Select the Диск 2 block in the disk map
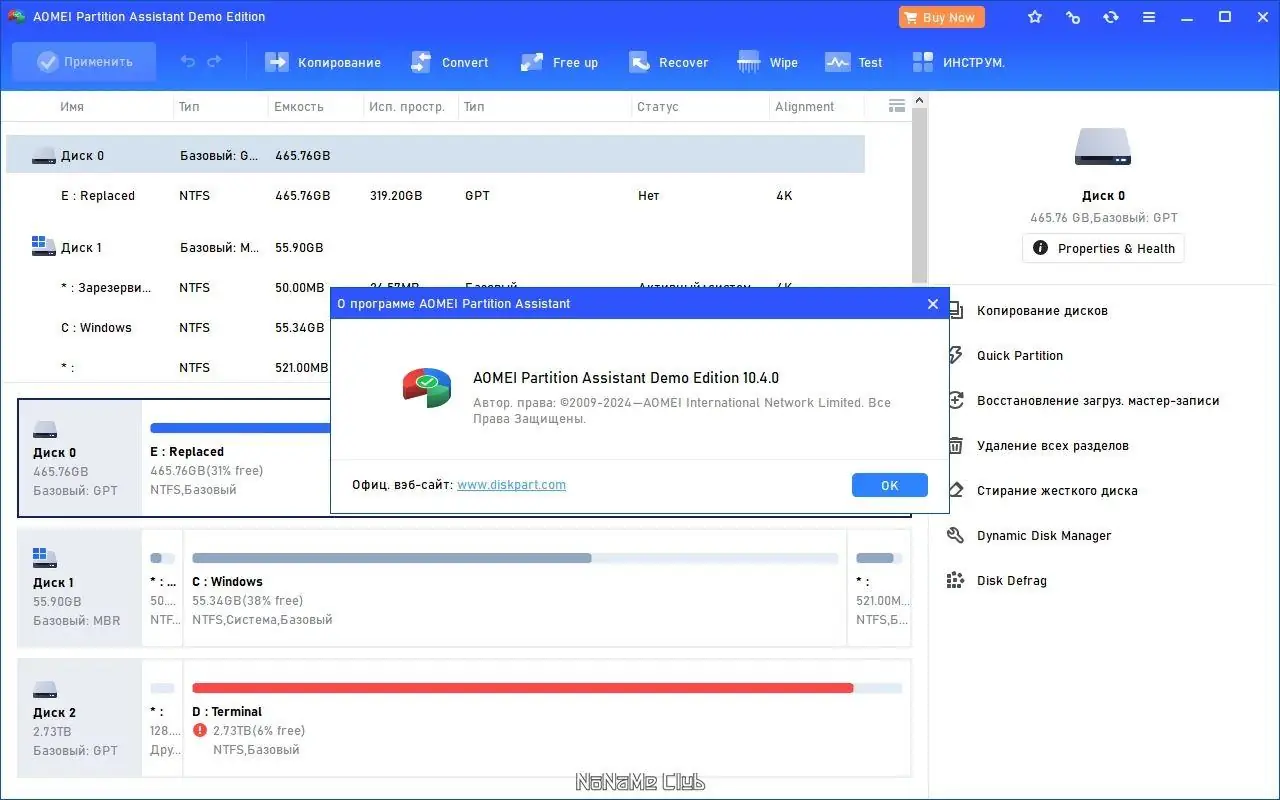This screenshot has height=800, width=1280. click(80, 718)
